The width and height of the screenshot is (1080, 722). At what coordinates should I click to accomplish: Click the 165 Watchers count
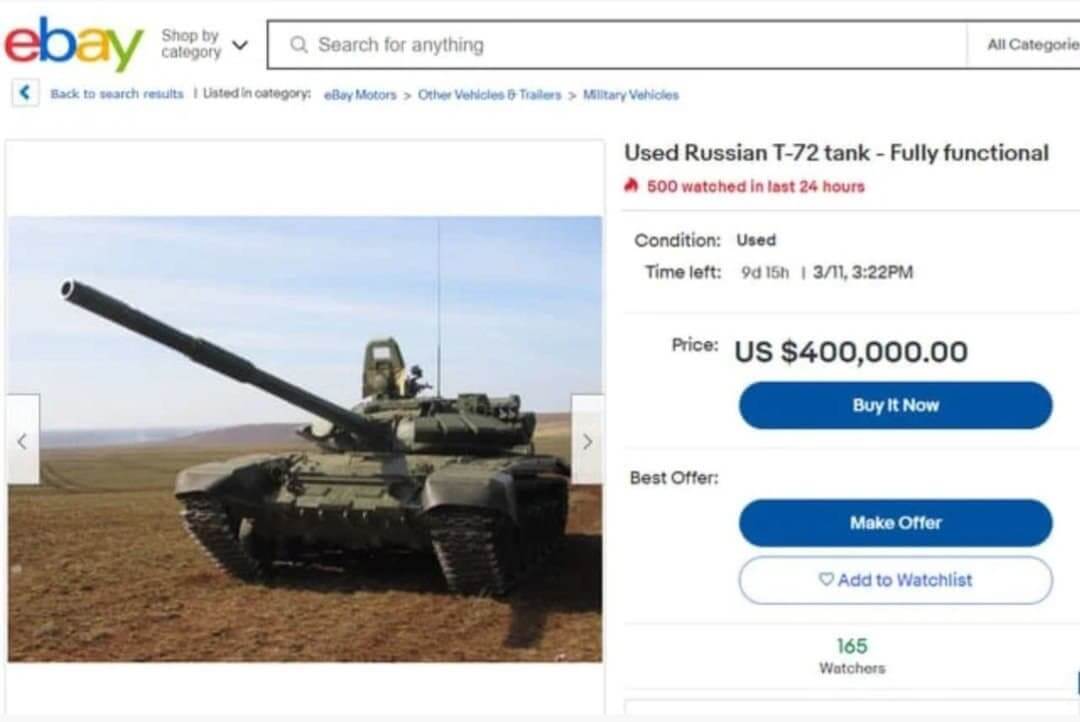pyautogui.click(x=852, y=646)
